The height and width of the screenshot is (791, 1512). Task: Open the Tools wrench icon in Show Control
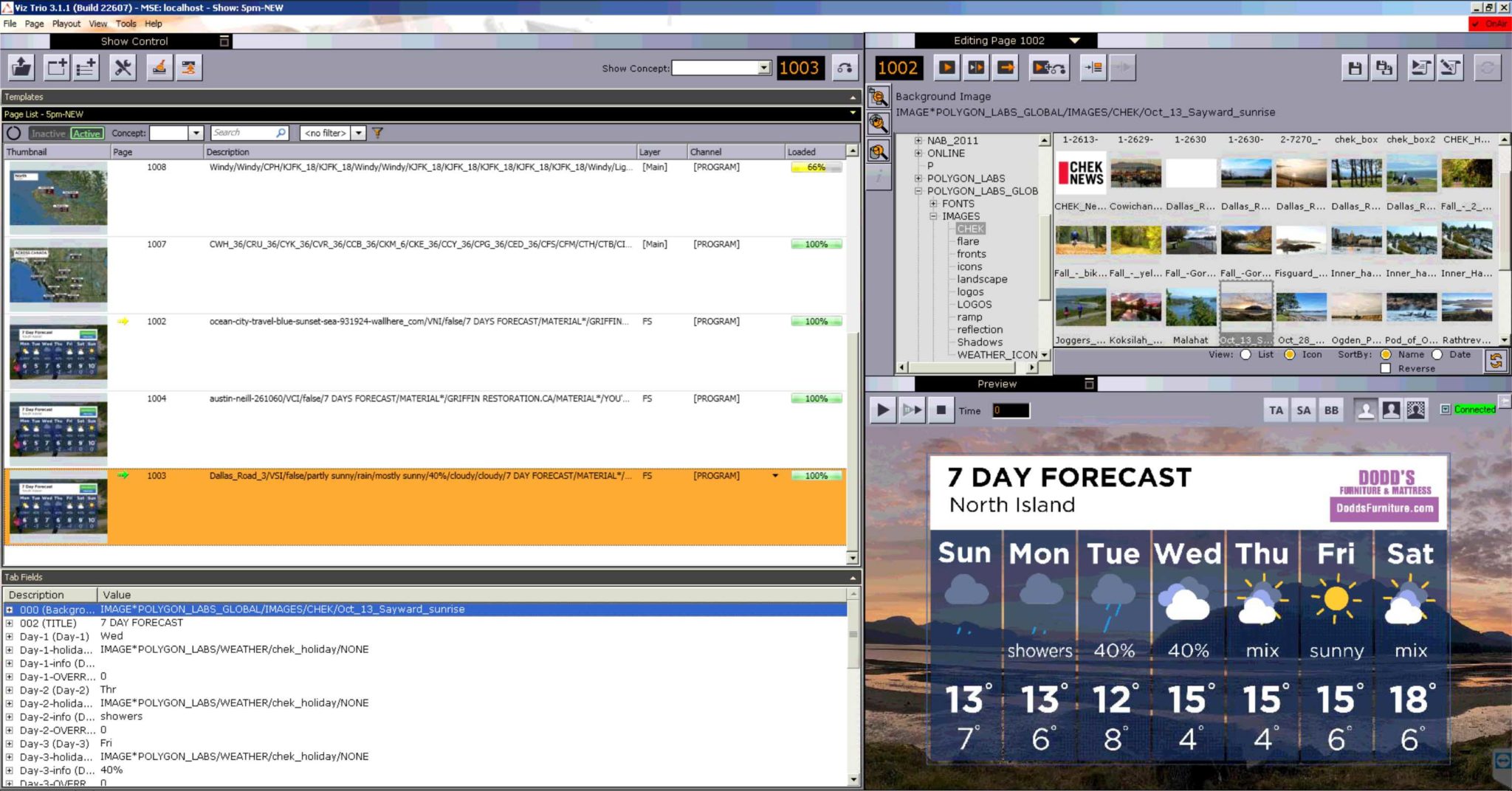coord(123,68)
